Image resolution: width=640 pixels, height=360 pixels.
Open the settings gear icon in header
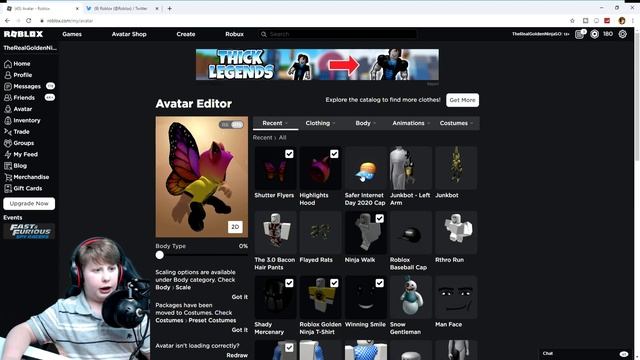(622, 34)
